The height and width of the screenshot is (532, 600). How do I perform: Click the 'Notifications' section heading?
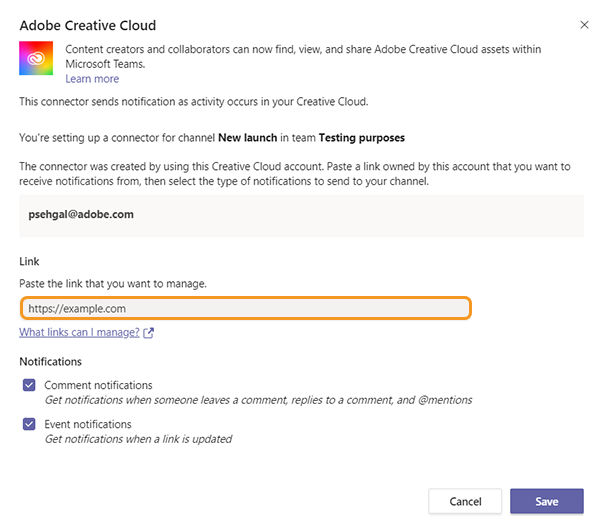[51, 362]
